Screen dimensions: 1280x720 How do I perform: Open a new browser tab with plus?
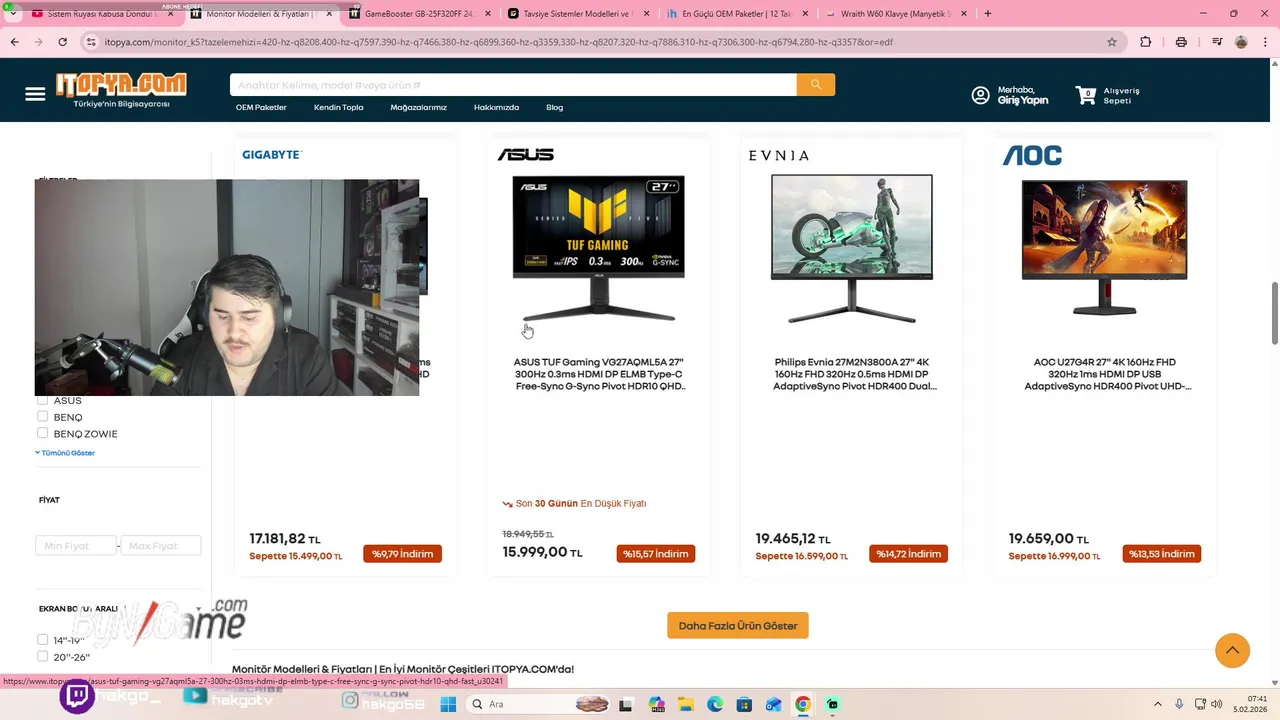coord(988,14)
